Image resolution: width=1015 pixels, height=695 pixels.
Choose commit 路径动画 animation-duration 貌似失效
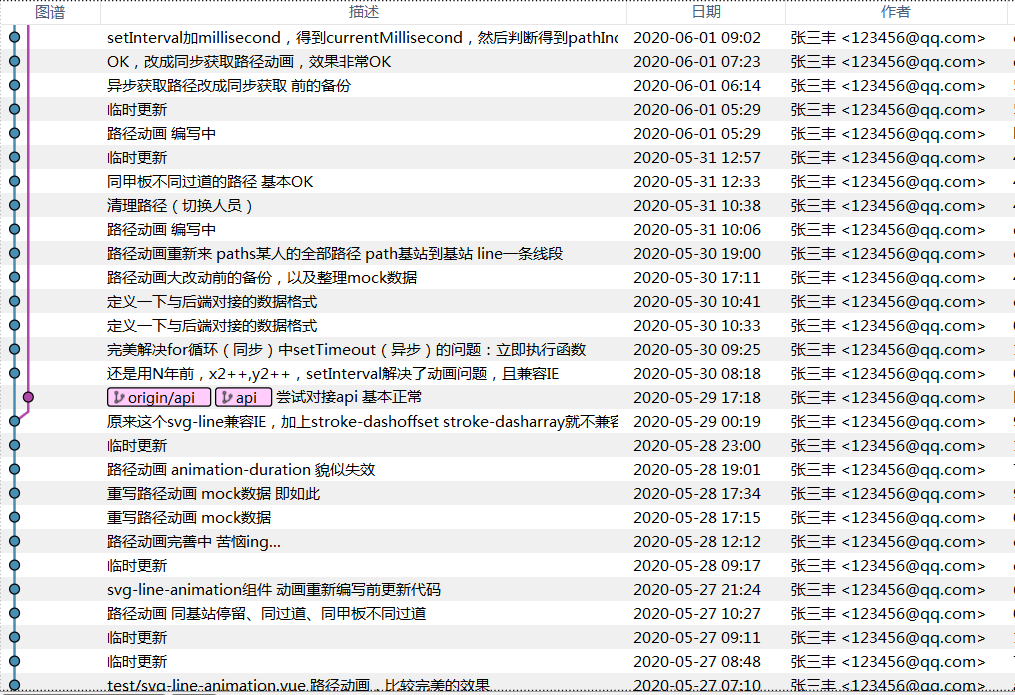coord(241,469)
